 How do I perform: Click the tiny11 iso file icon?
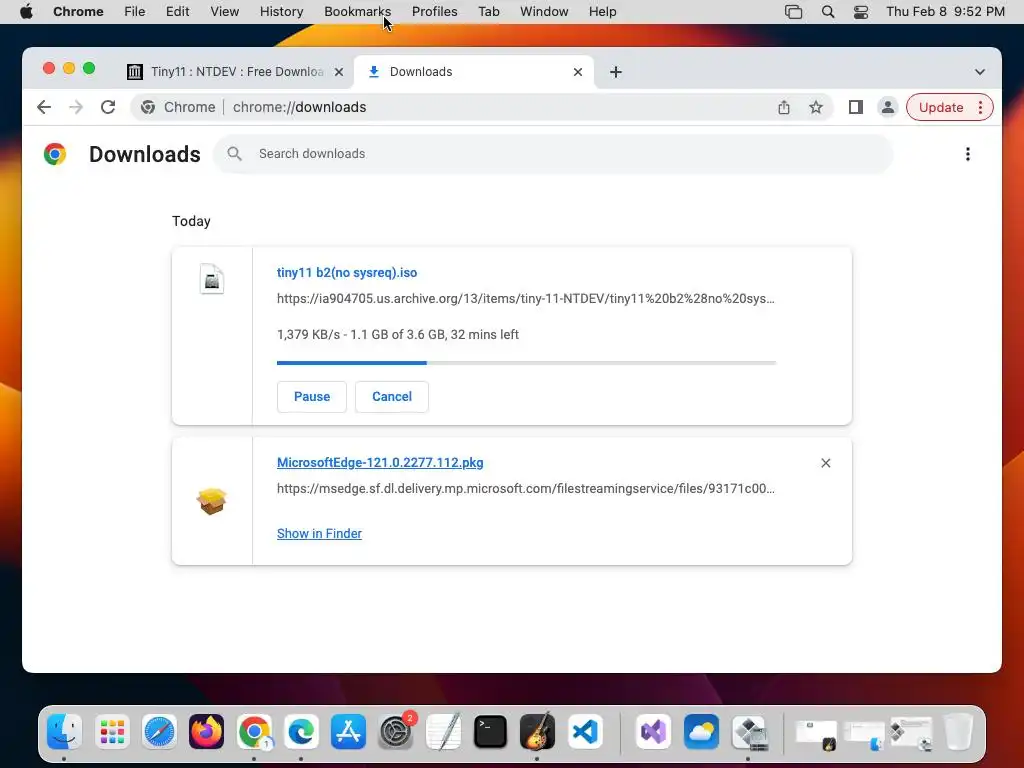click(x=212, y=279)
